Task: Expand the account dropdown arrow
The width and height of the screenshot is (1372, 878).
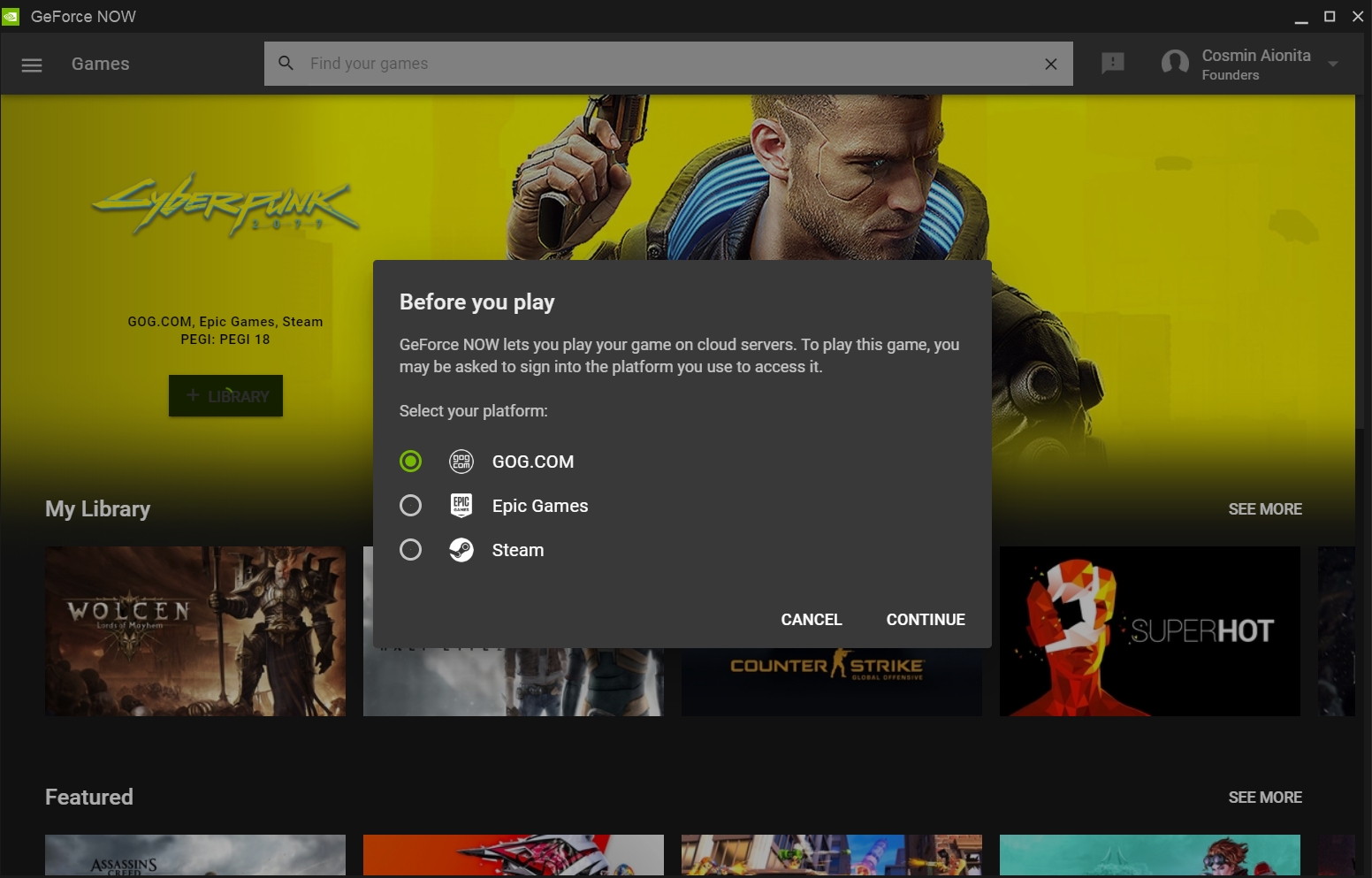Action: tap(1333, 64)
